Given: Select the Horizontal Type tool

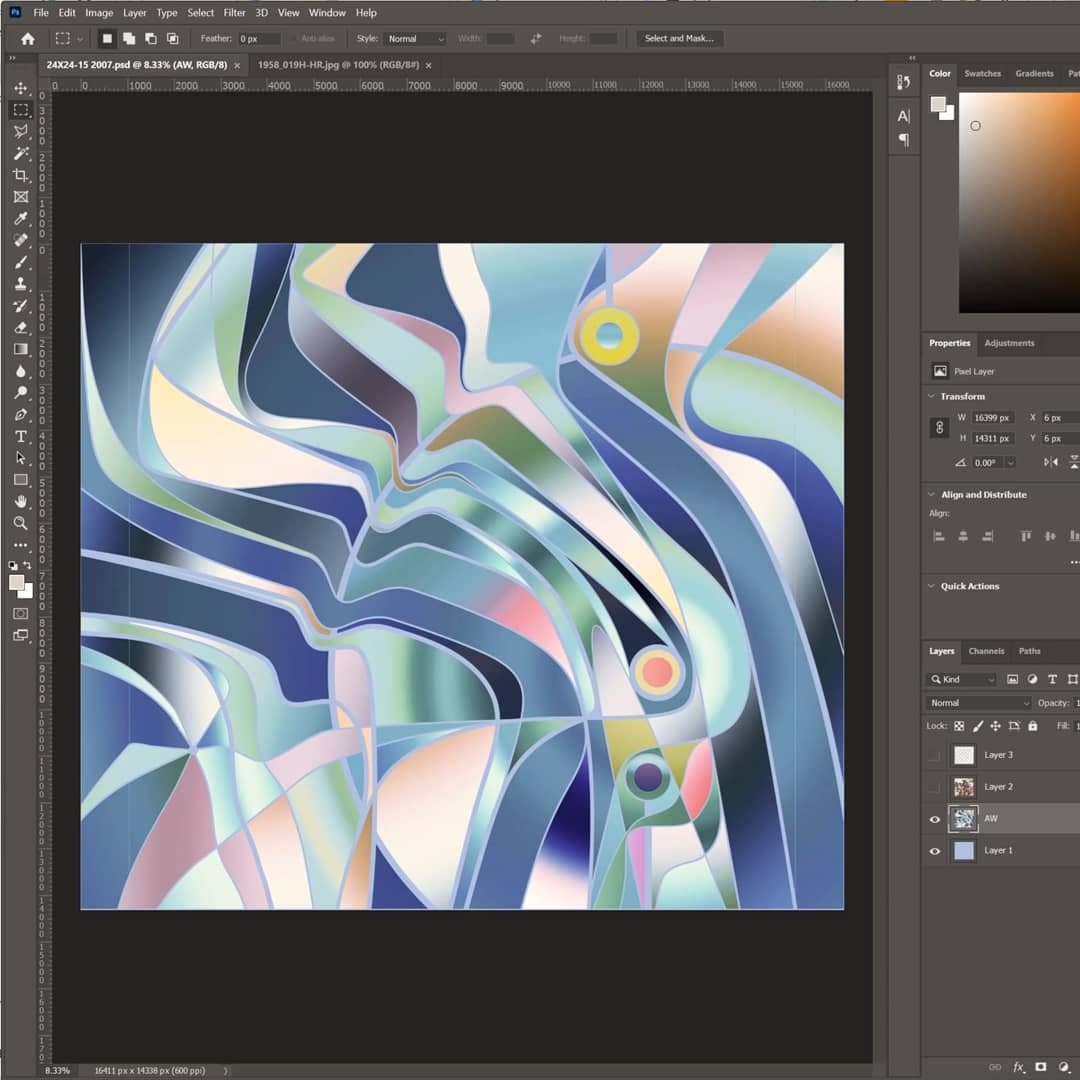Looking at the screenshot, I should tap(20, 436).
